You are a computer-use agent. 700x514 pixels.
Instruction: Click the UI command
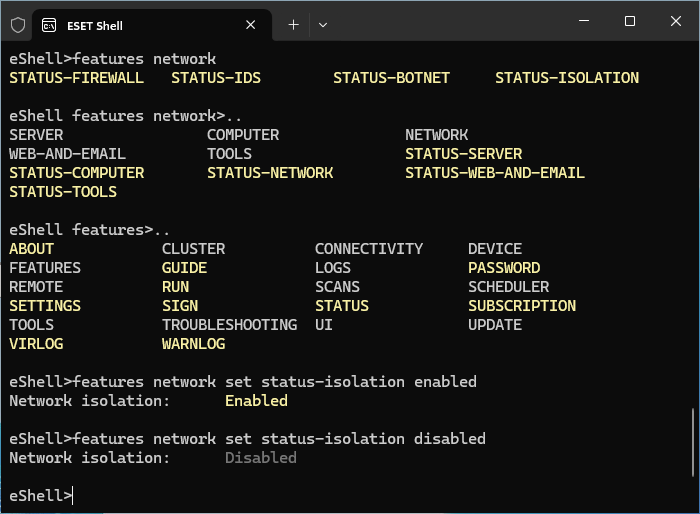(324, 325)
